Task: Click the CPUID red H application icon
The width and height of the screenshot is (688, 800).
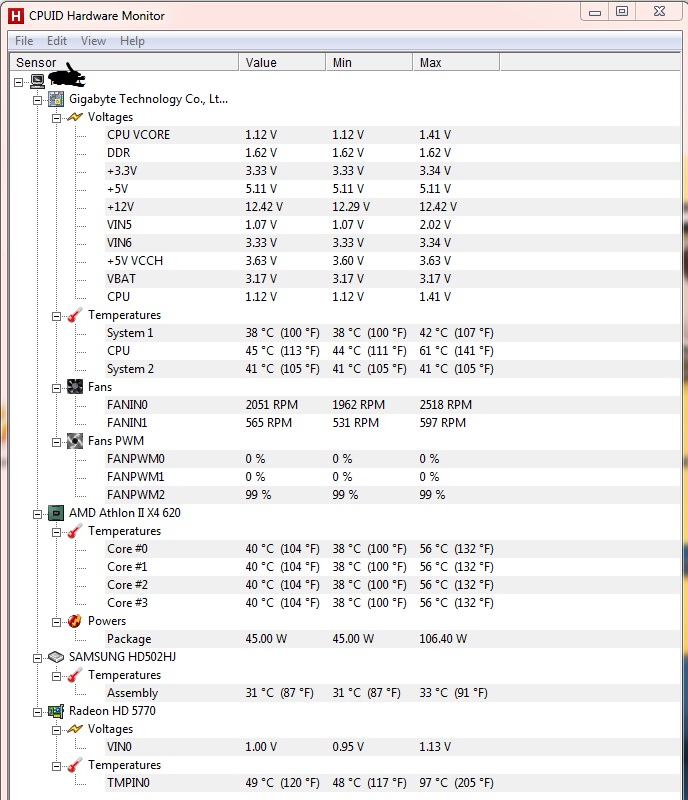Action: coord(16,16)
